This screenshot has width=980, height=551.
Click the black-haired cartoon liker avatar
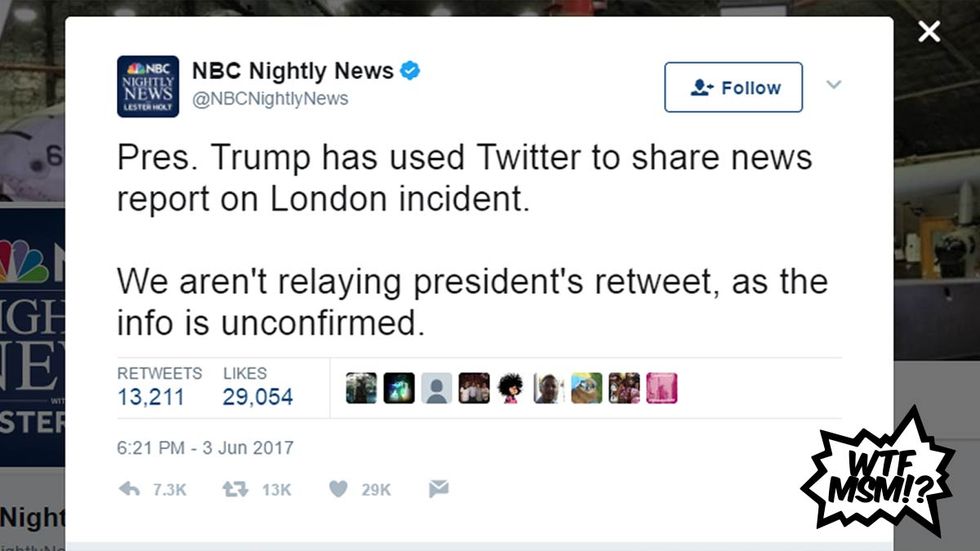coord(511,388)
